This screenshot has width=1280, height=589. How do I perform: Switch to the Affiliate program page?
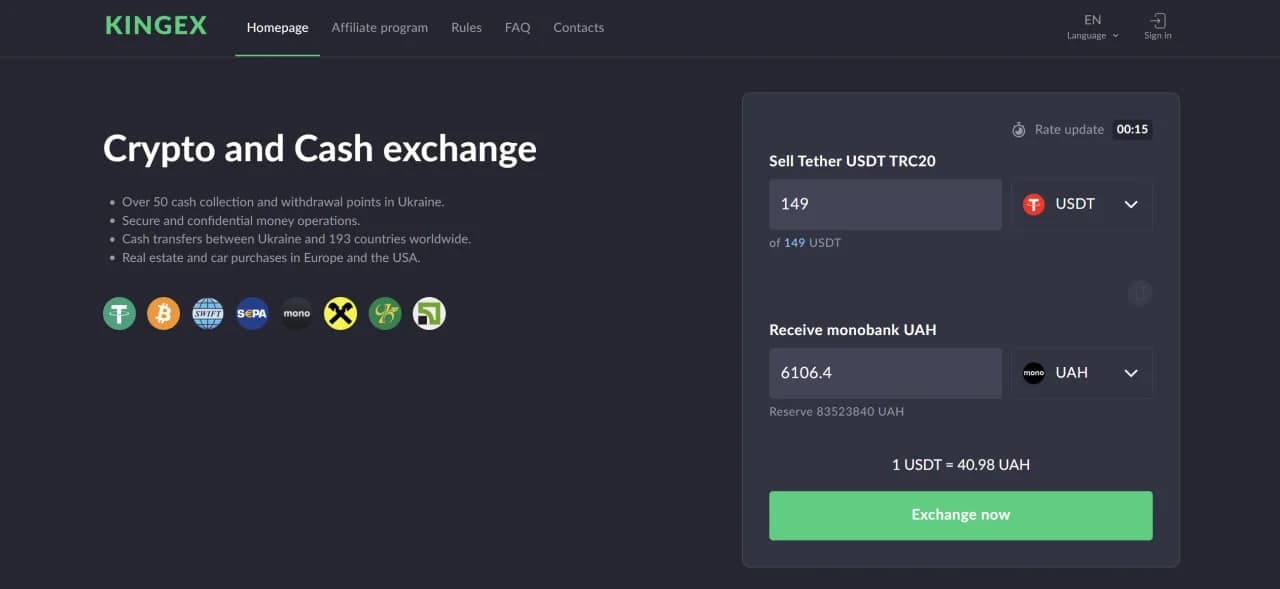coord(380,27)
